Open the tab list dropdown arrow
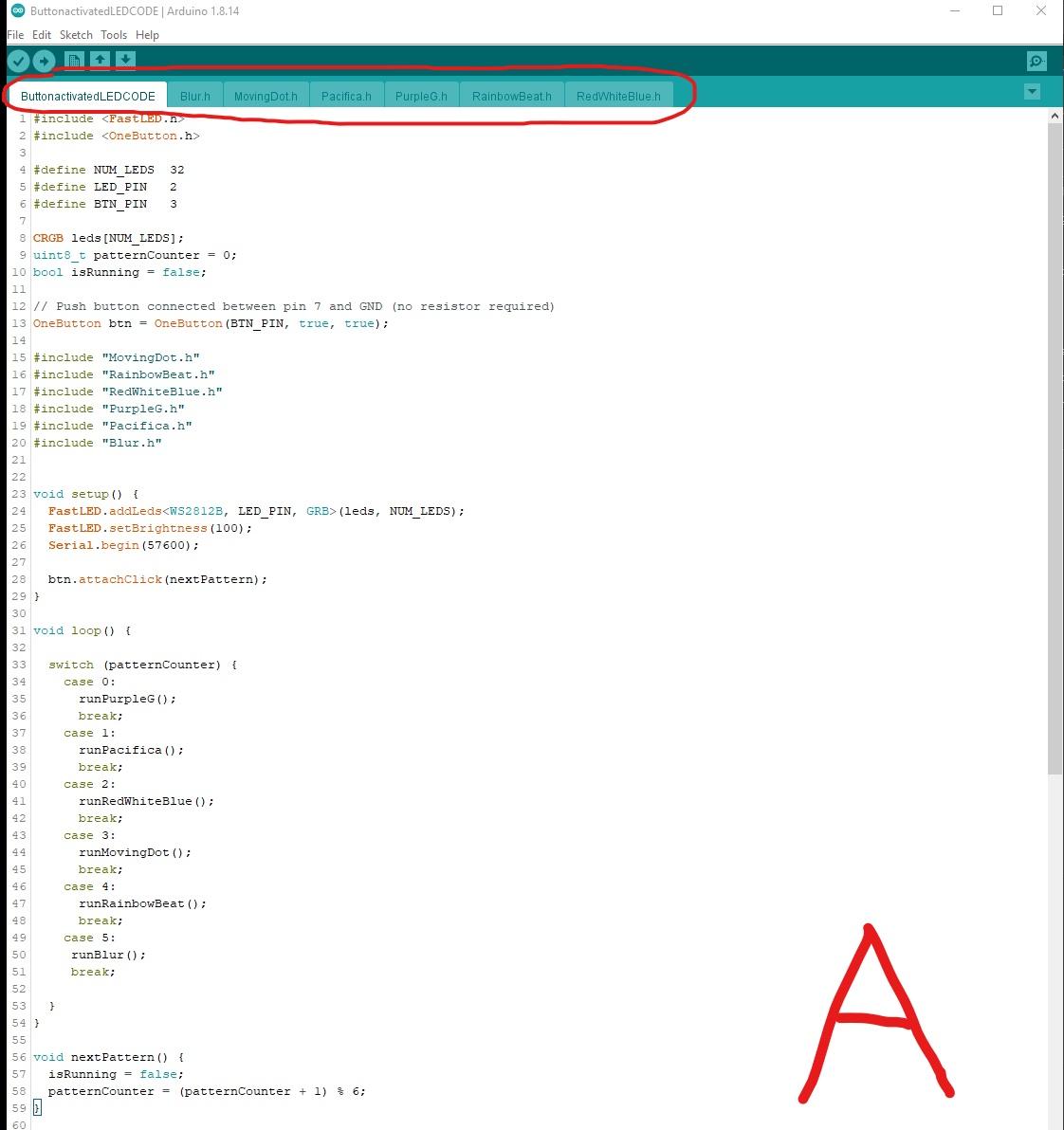This screenshot has width=1064, height=1130. pos(1032,91)
